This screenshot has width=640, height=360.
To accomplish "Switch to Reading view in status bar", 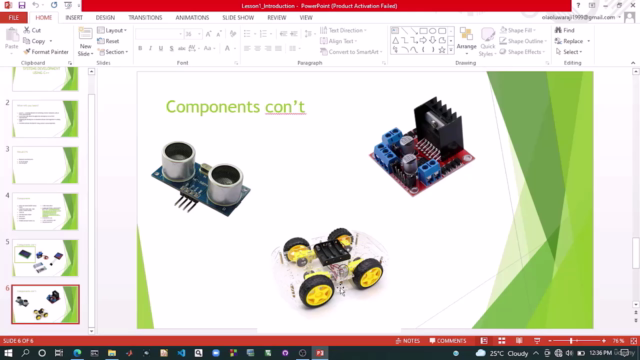I will pyautogui.click(x=519, y=341).
